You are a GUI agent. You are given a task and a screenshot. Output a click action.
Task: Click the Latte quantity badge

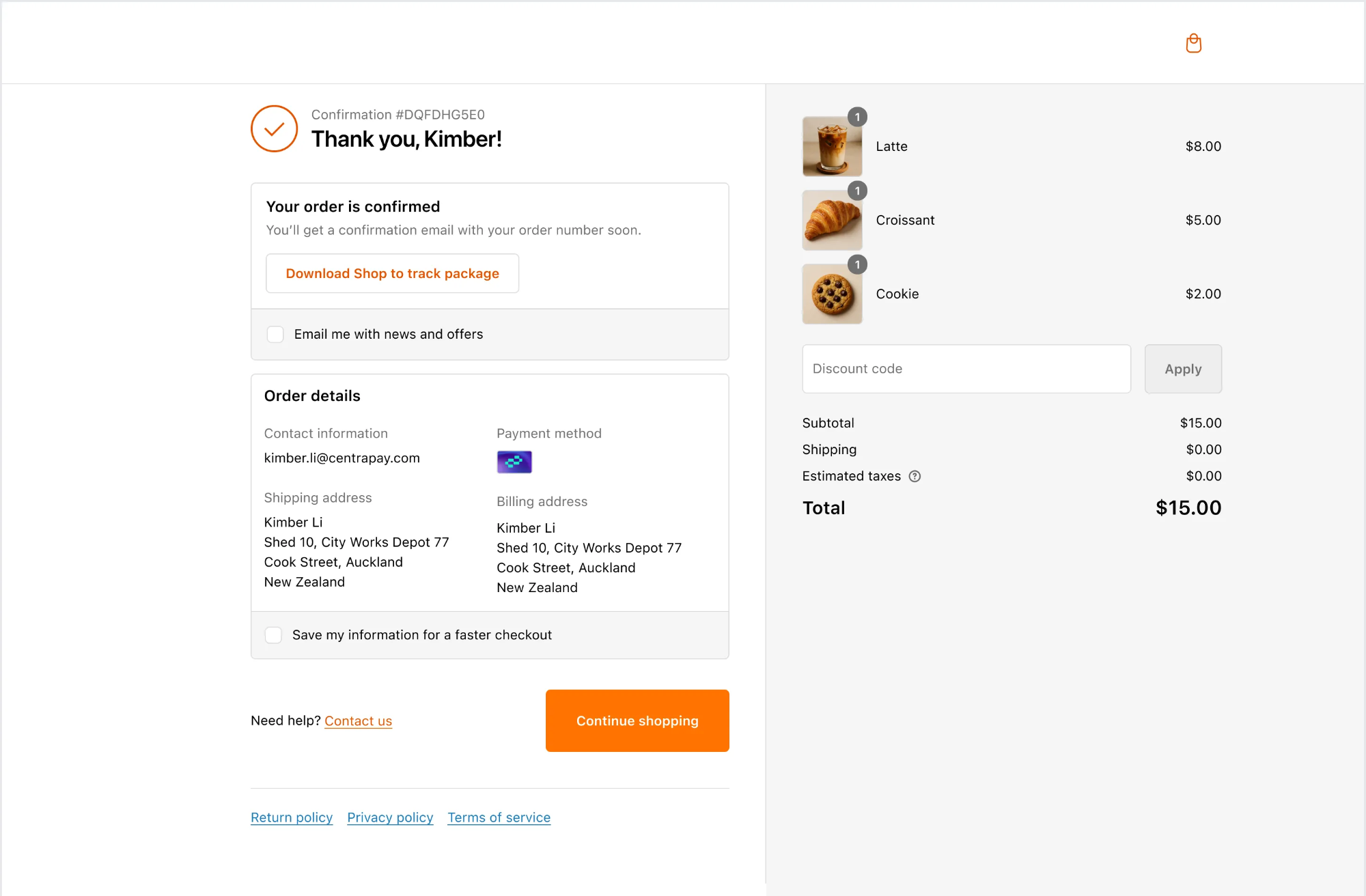tap(858, 117)
